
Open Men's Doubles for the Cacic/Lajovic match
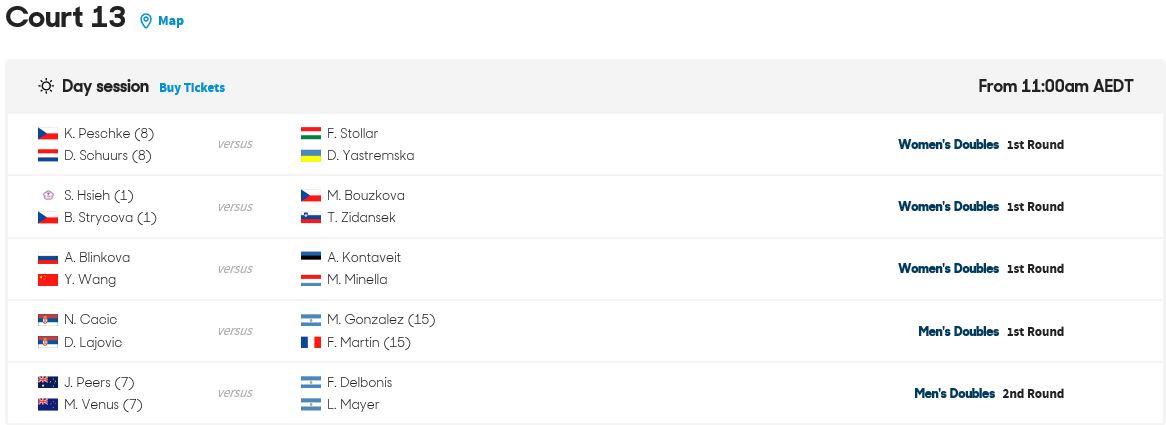tap(959, 331)
